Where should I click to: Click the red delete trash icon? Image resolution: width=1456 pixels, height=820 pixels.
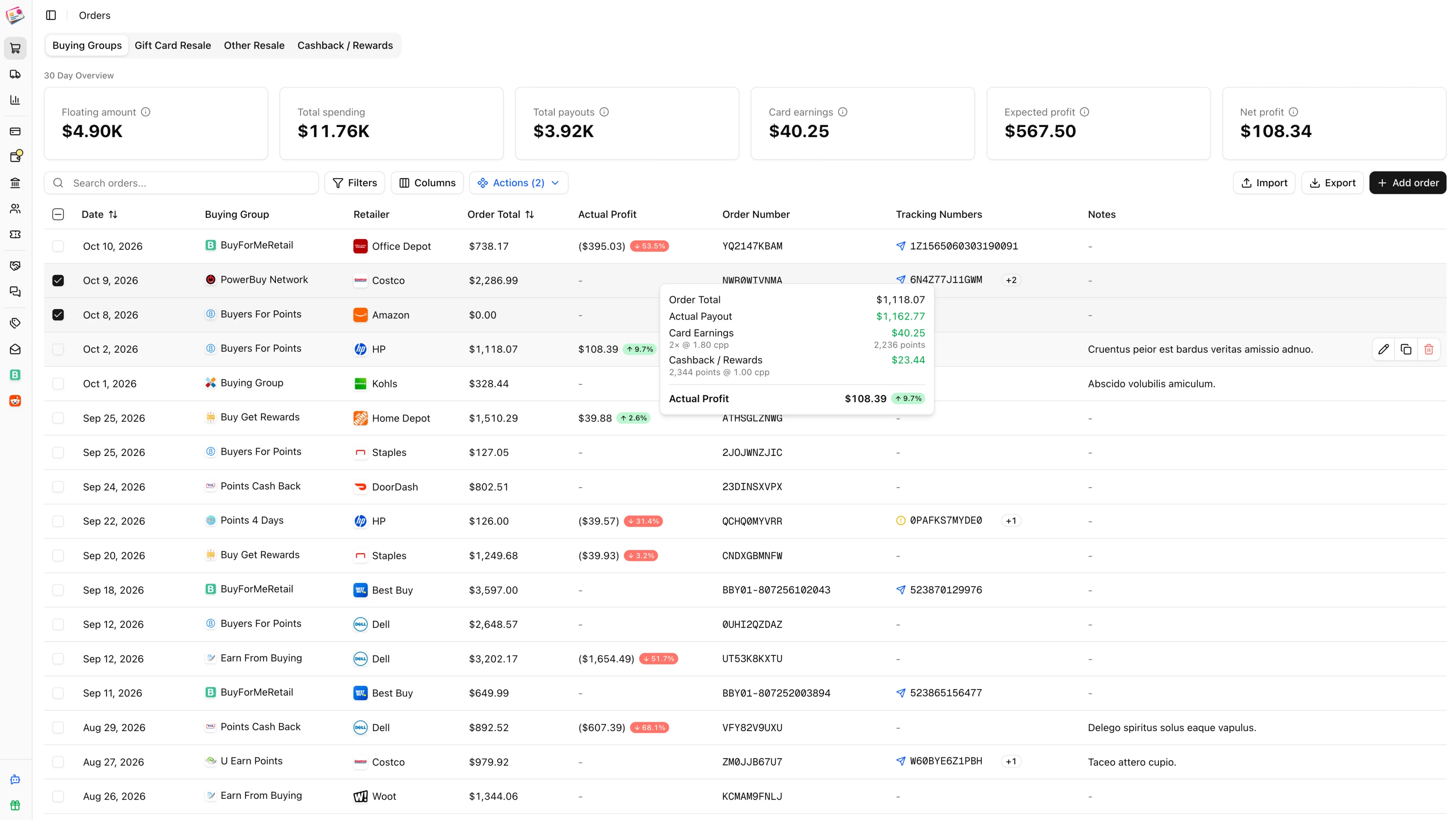1429,350
